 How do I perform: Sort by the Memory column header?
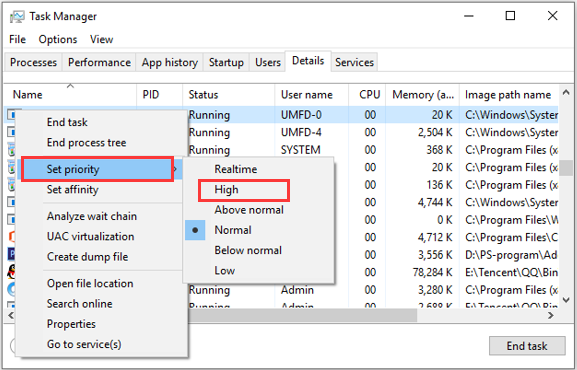[422, 95]
